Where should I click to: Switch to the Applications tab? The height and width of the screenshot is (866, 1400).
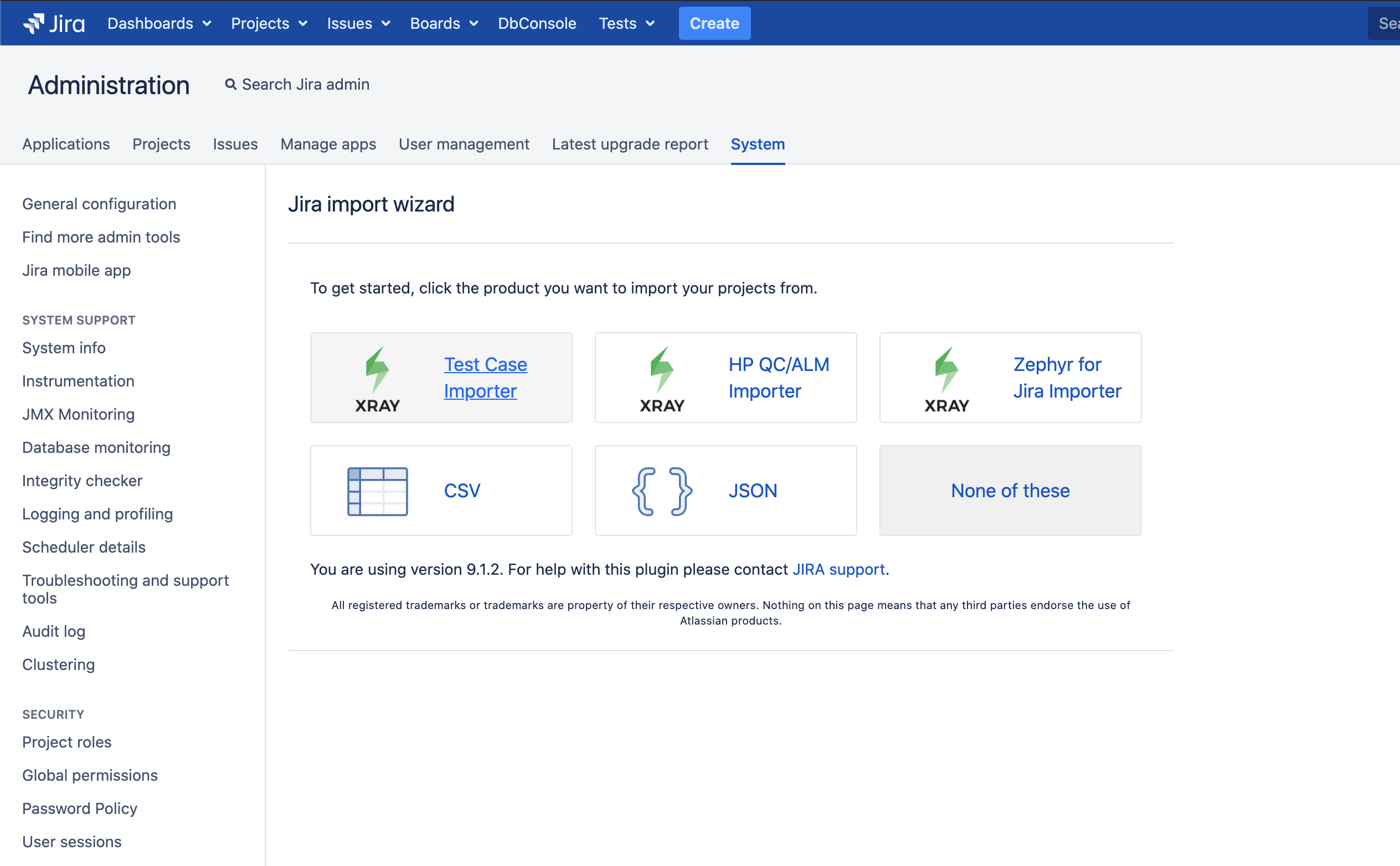(66, 144)
